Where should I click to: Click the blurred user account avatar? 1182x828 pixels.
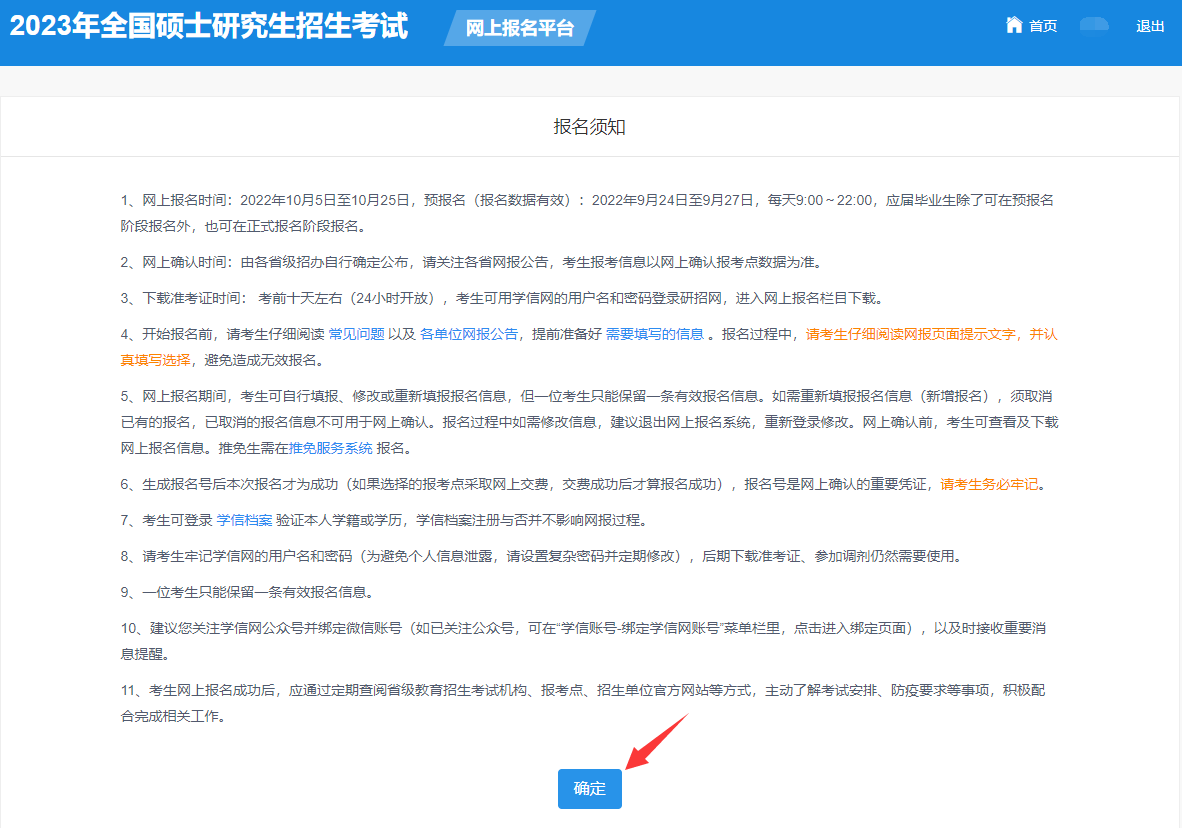click(1094, 25)
